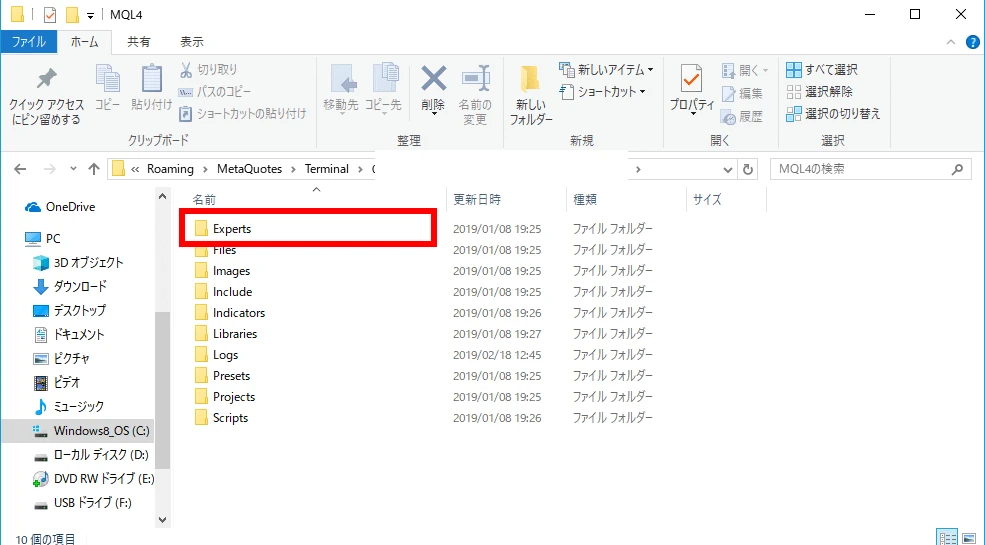Viewport: 985px width, 545px height.
Task: Open address bar history dropdown arrow
Action: click(x=725, y=169)
